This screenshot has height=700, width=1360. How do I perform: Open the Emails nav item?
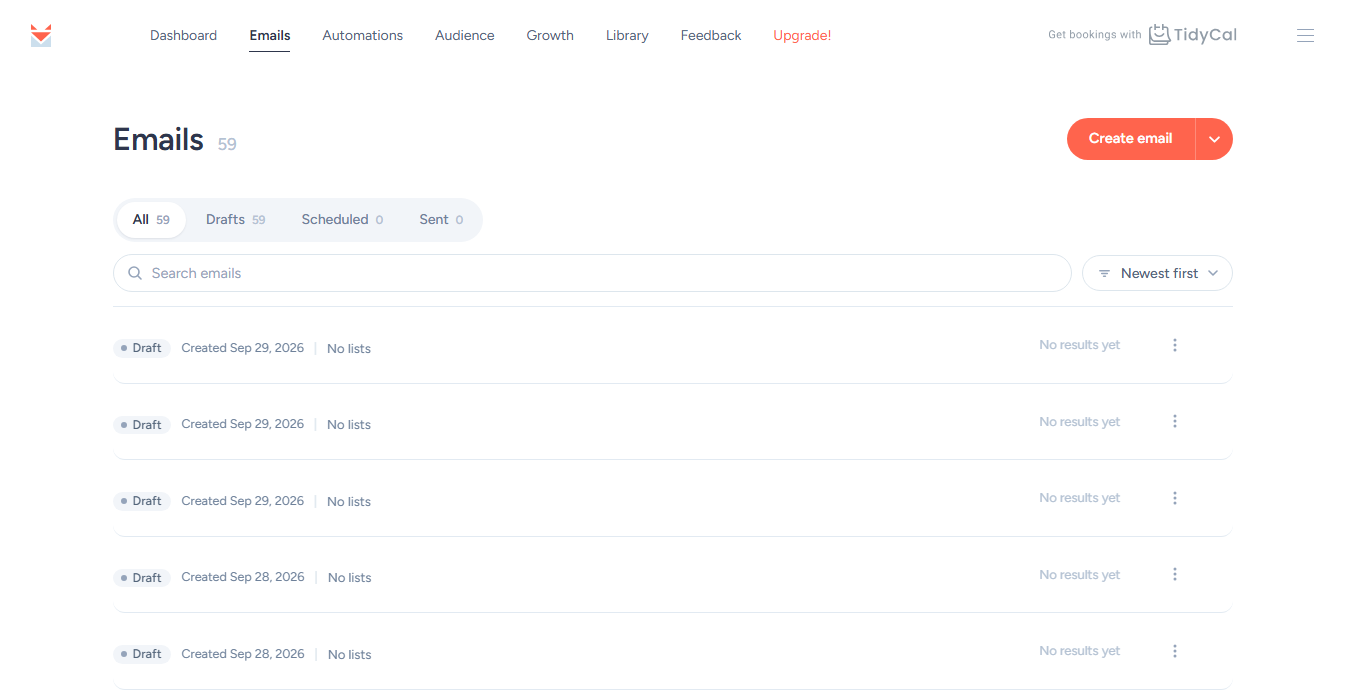pos(270,35)
